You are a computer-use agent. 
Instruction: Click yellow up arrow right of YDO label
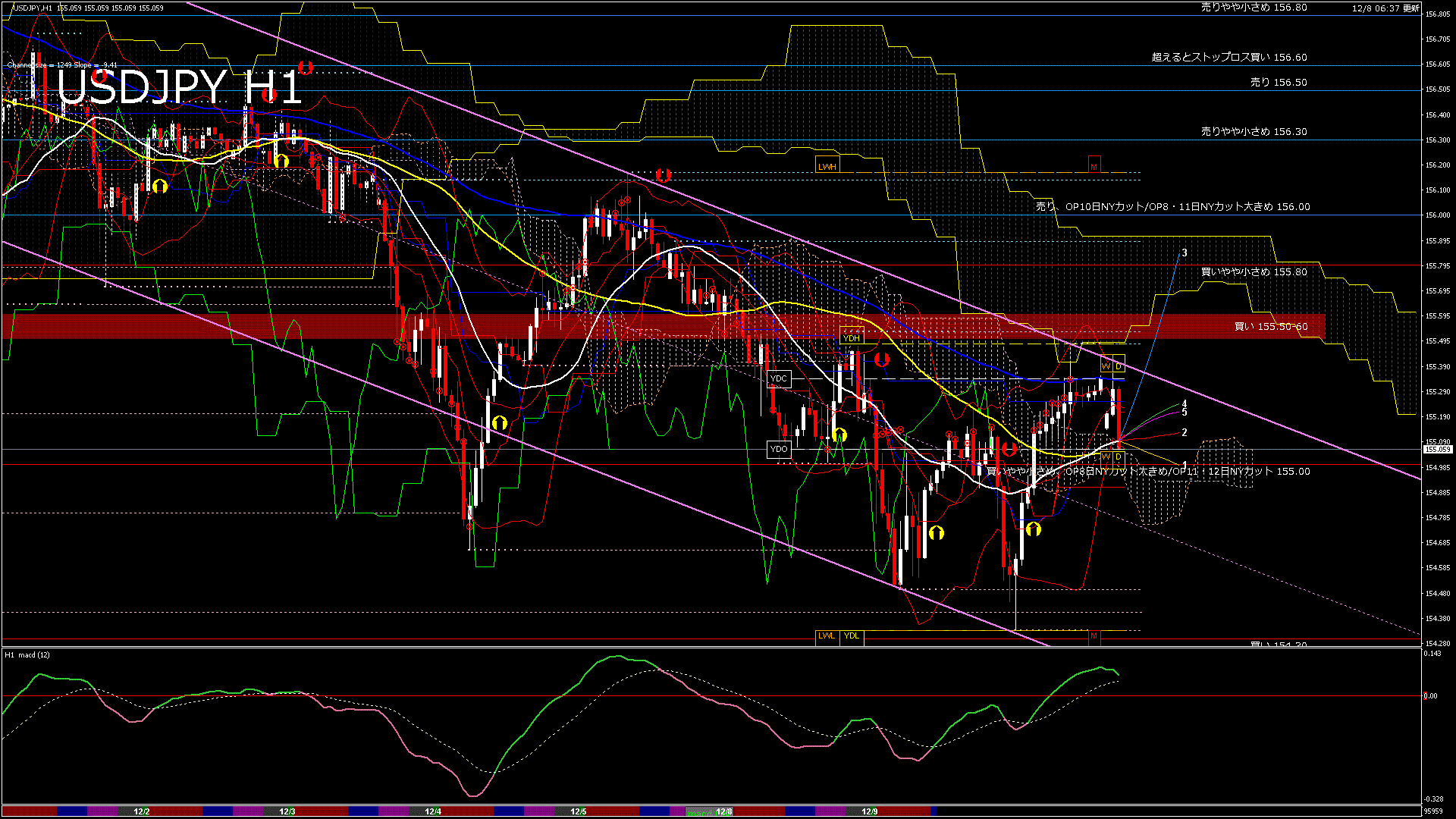pos(839,435)
